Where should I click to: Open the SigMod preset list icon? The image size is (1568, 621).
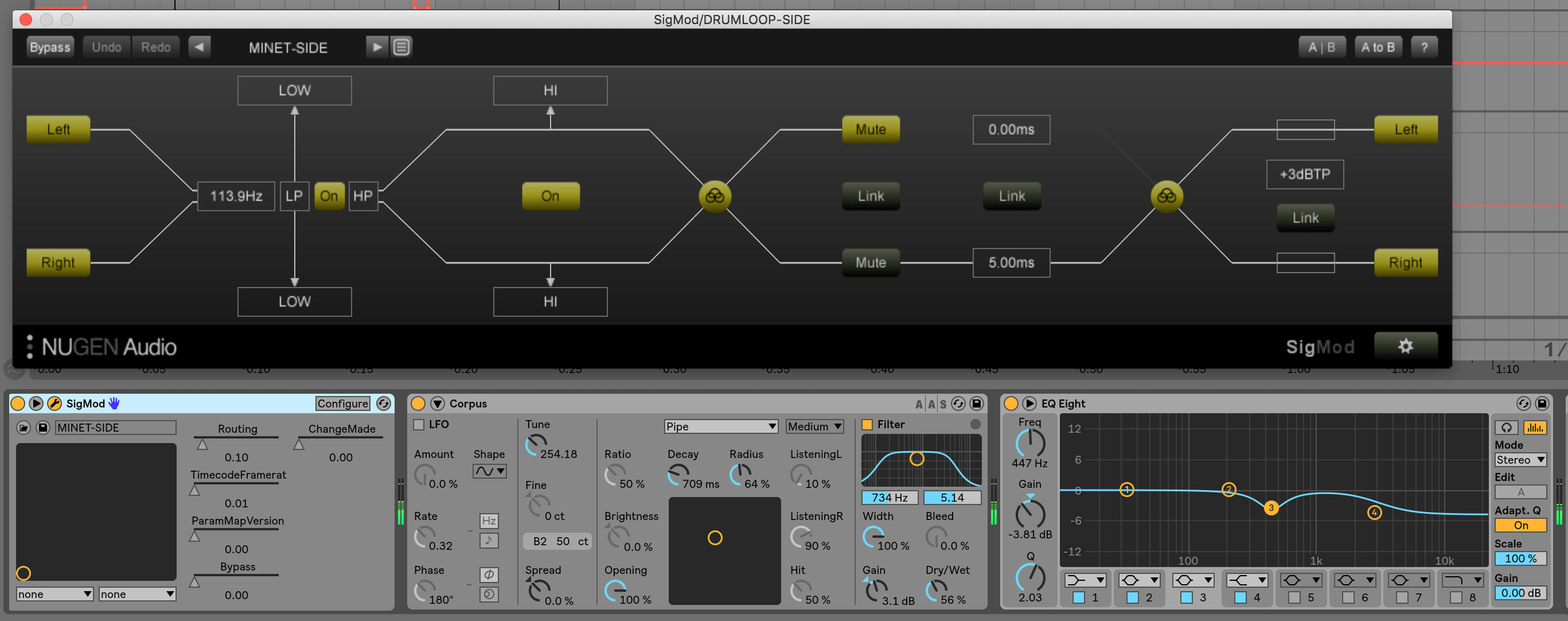401,47
